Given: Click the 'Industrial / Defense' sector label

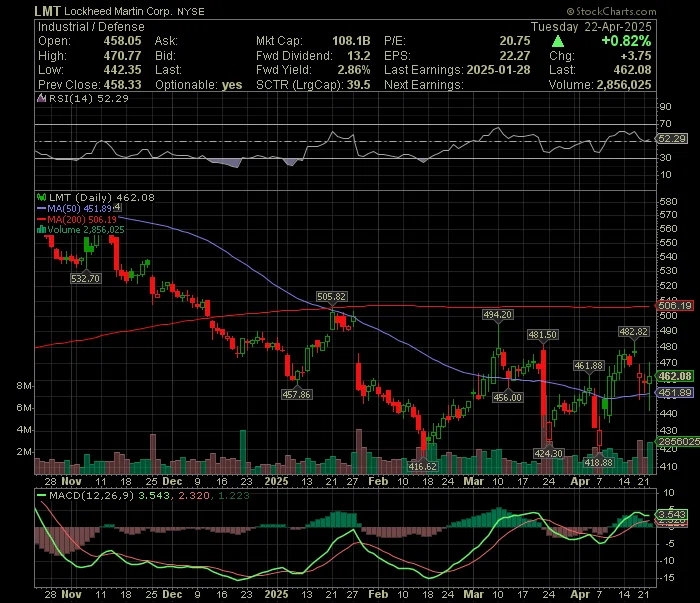Looking at the screenshot, I should point(91,27).
